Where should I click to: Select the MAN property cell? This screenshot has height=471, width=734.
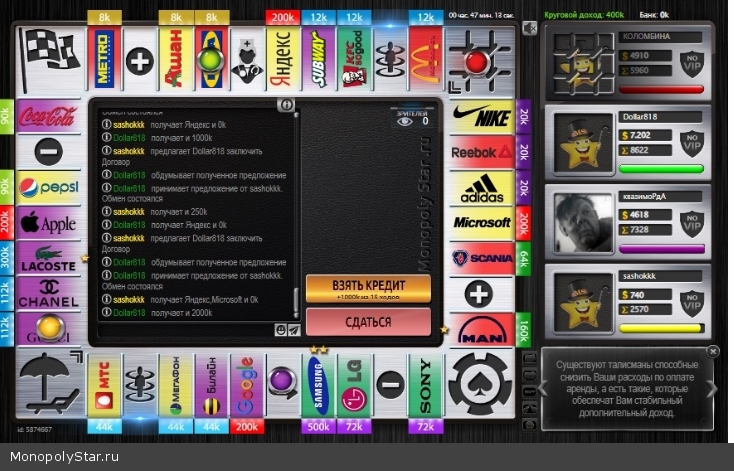[482, 330]
